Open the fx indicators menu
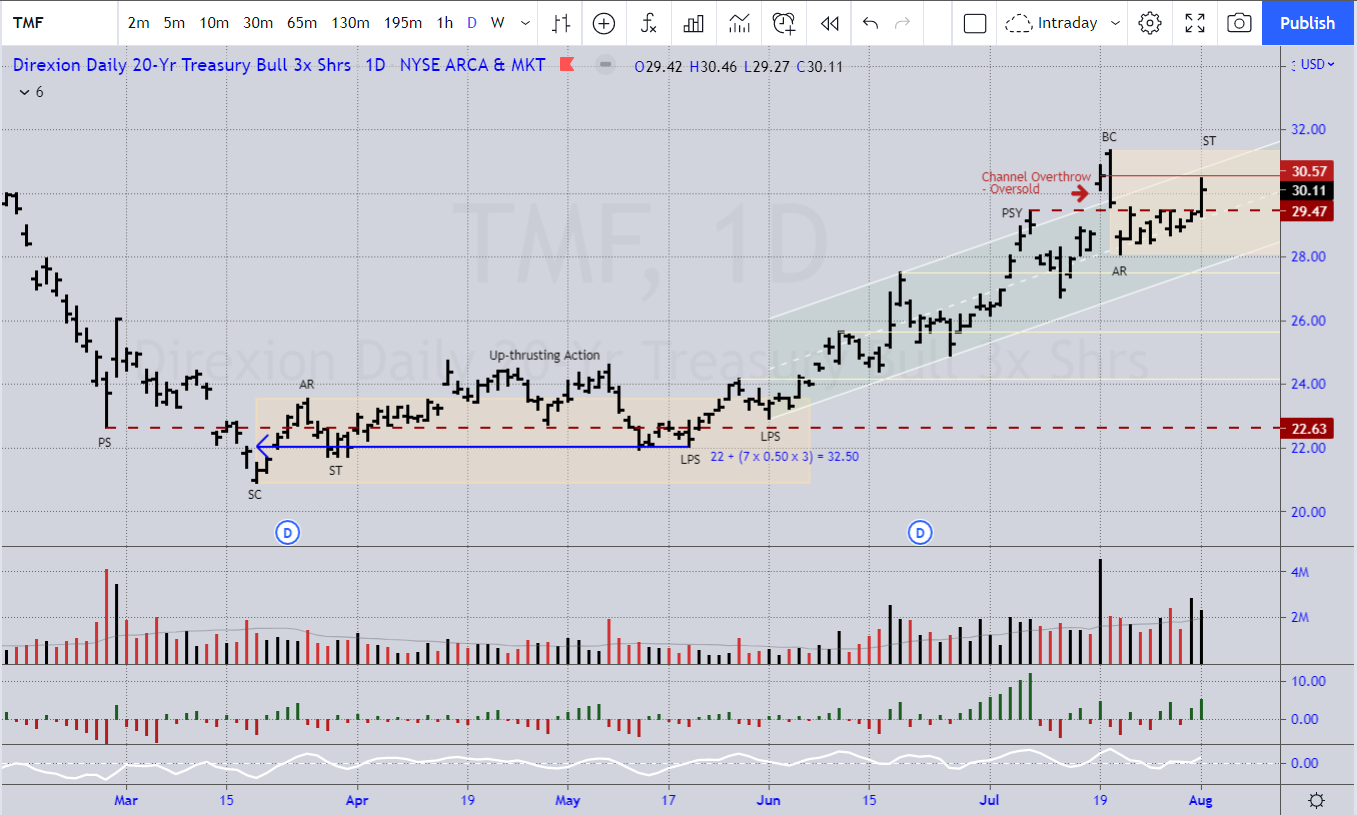 coord(649,23)
